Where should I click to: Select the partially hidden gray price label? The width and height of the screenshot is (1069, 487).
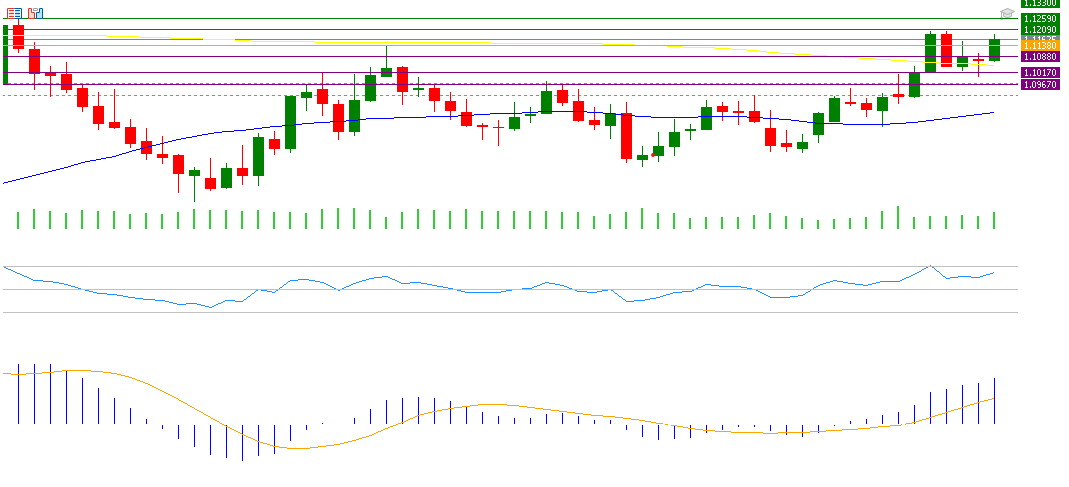[1042, 39]
